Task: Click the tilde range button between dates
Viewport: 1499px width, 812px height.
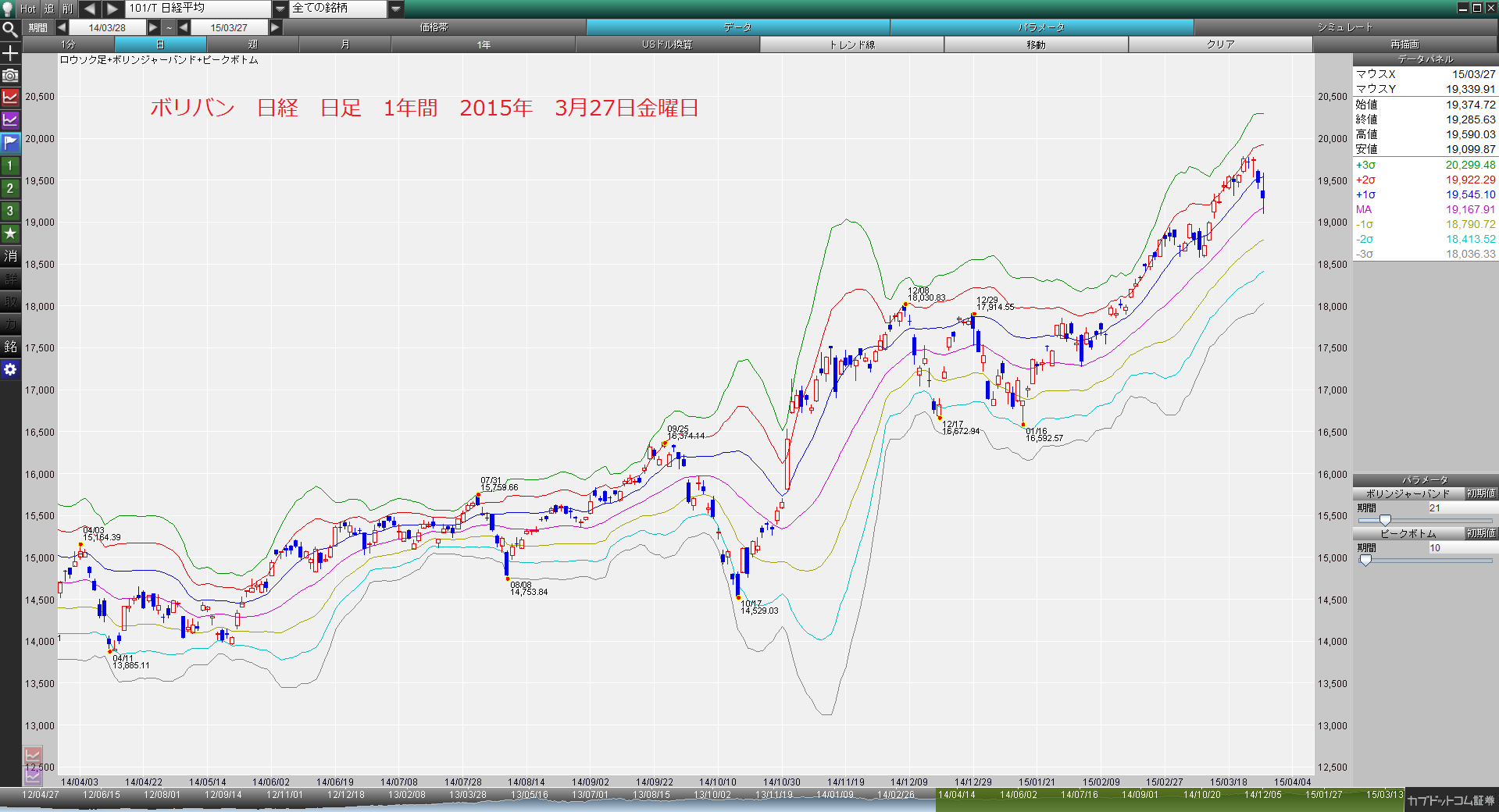Action: [169, 27]
